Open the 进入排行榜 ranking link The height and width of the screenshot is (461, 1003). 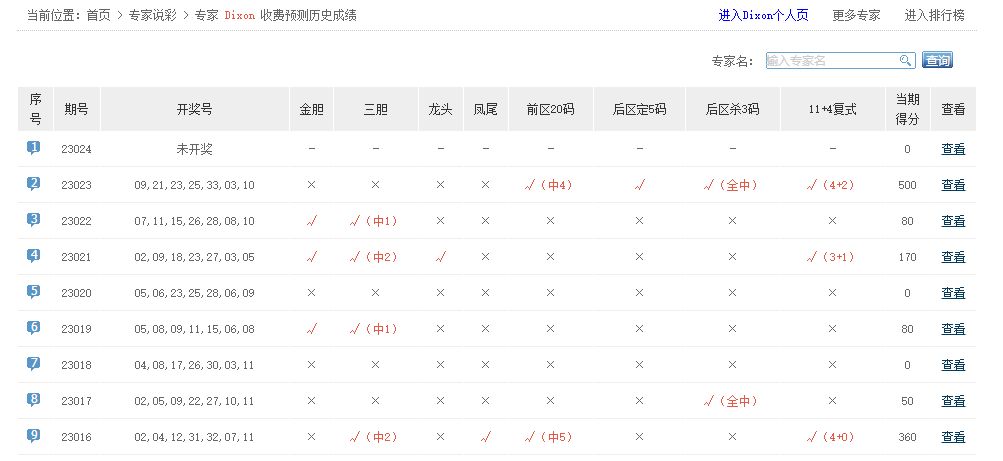[935, 15]
